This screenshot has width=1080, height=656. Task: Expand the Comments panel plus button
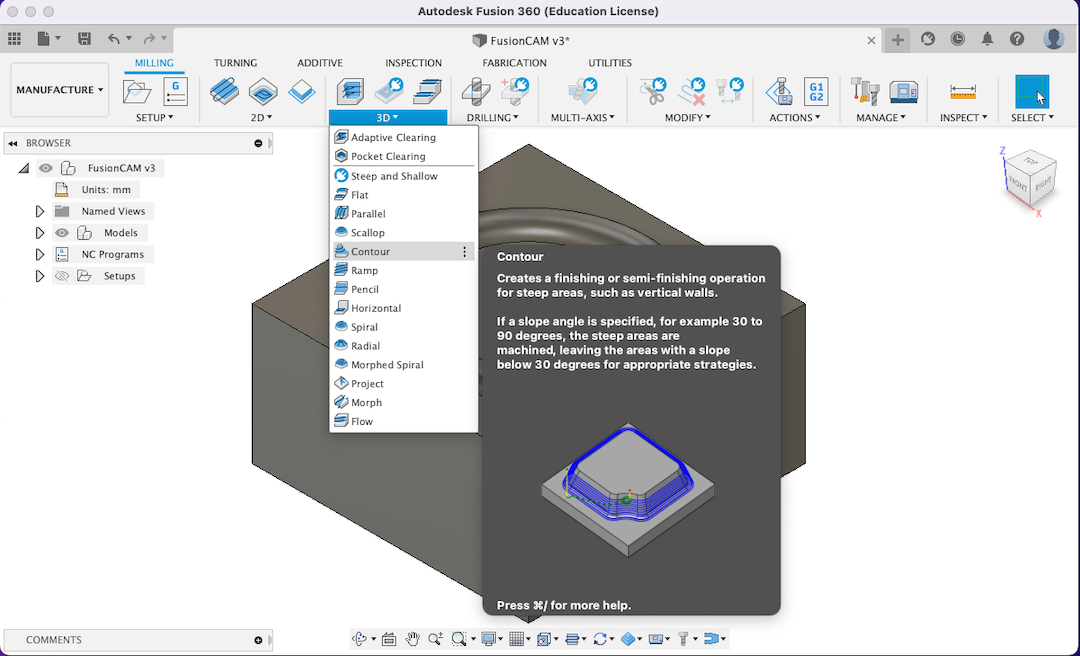(x=258, y=640)
